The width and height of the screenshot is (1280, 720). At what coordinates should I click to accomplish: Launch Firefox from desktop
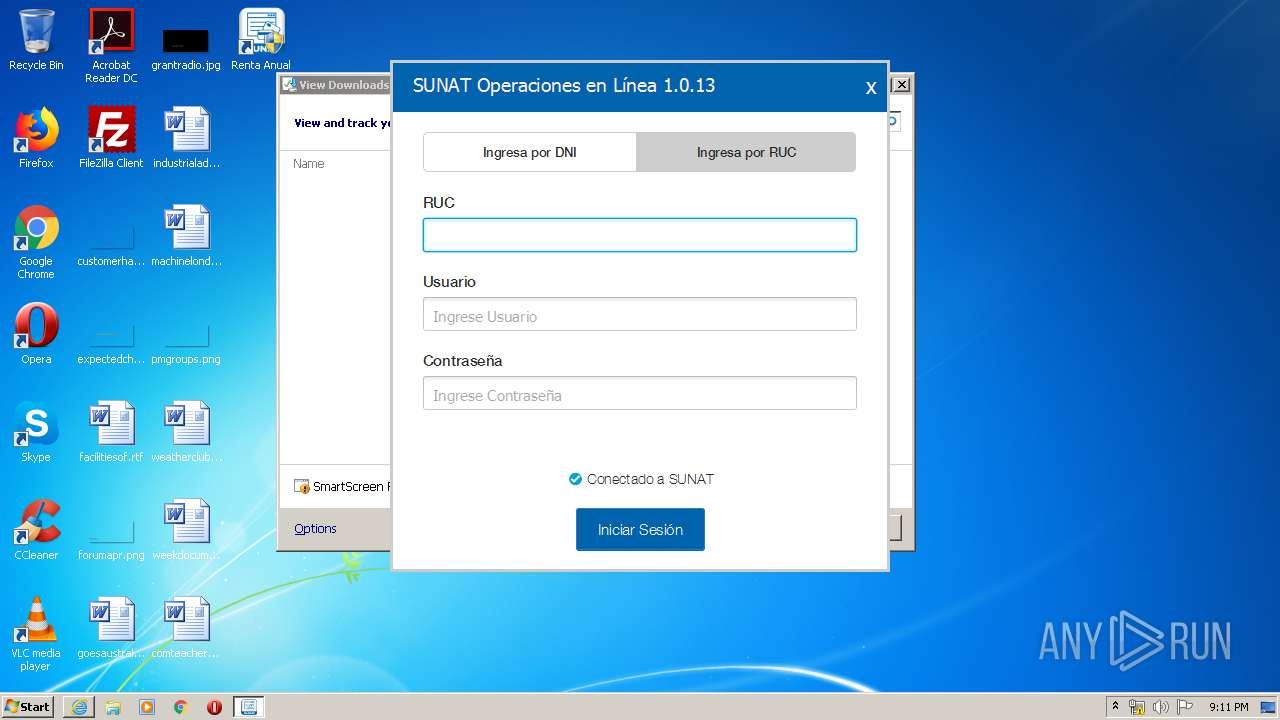tap(36, 138)
